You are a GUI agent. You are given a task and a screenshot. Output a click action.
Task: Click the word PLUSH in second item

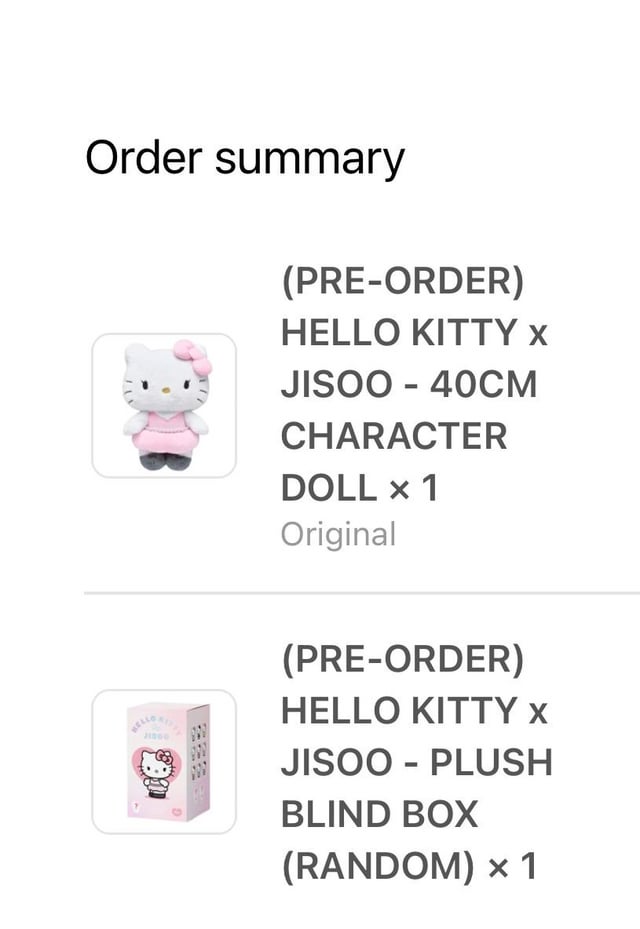click(492, 762)
